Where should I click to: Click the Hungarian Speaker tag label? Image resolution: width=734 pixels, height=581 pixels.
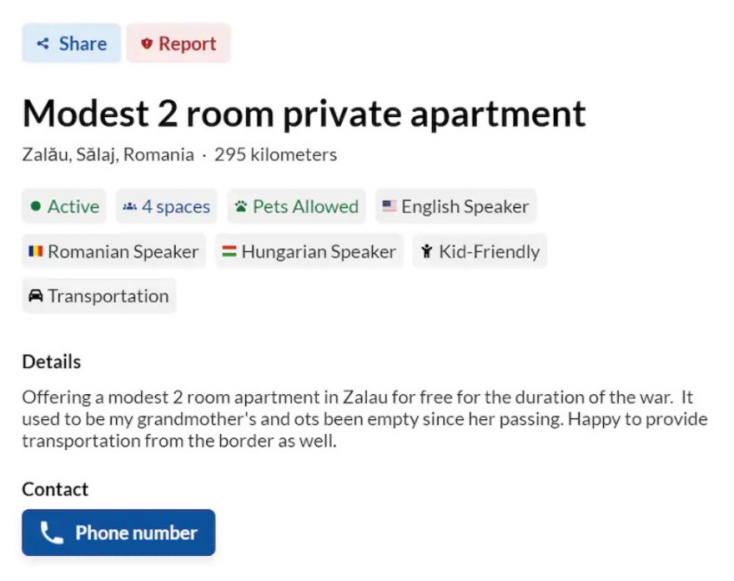point(318,252)
